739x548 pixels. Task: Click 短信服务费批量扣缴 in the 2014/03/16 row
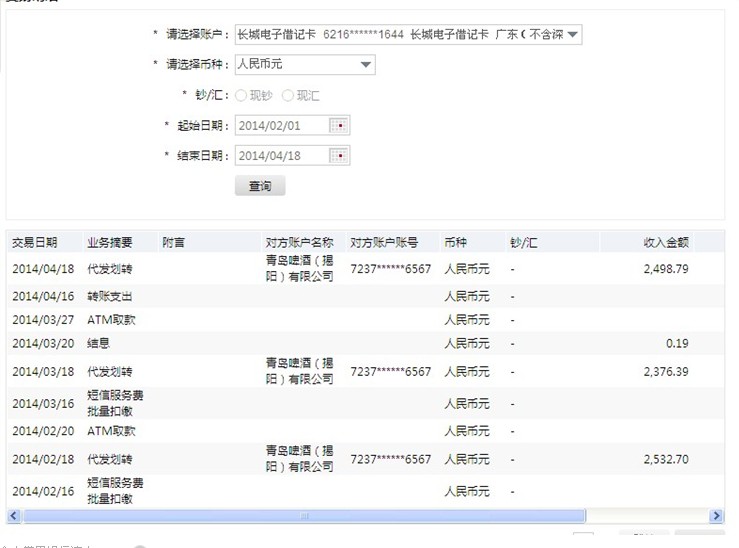[115, 403]
